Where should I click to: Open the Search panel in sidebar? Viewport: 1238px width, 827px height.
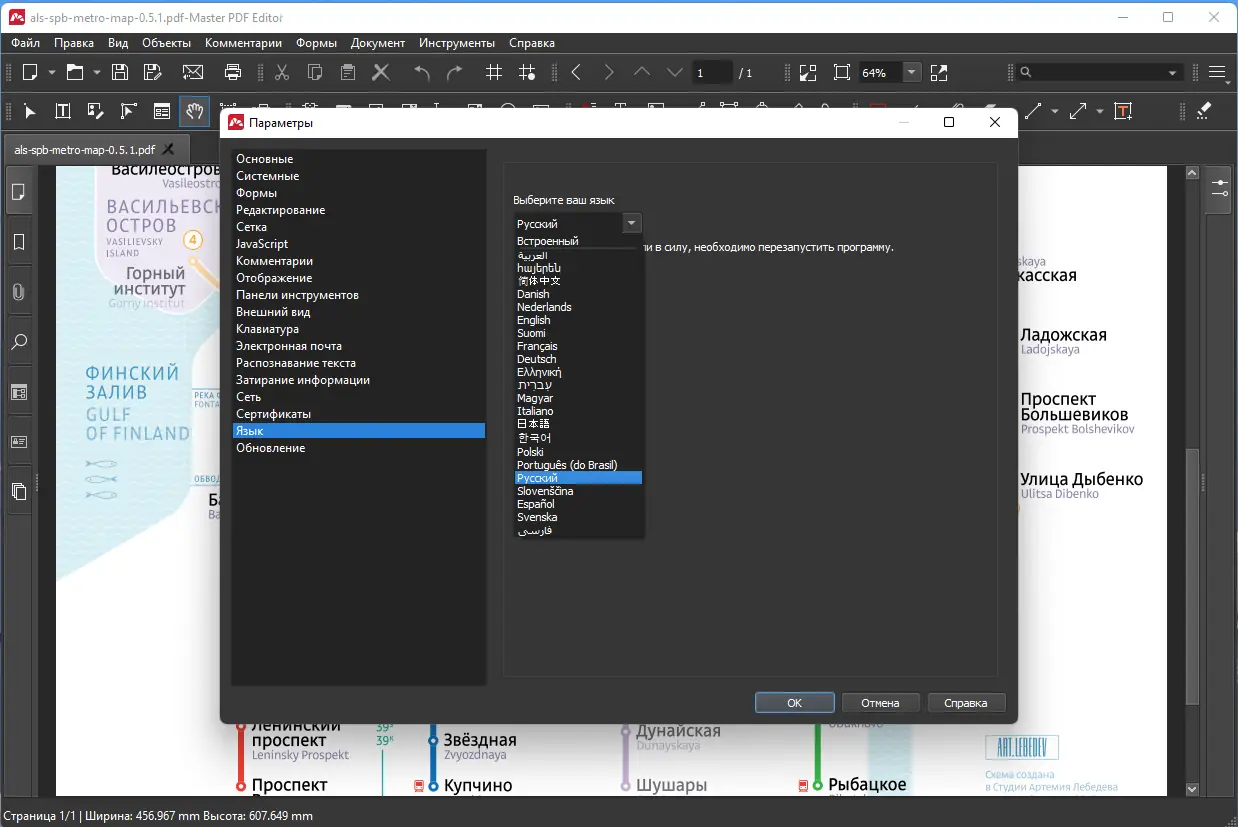(18, 342)
